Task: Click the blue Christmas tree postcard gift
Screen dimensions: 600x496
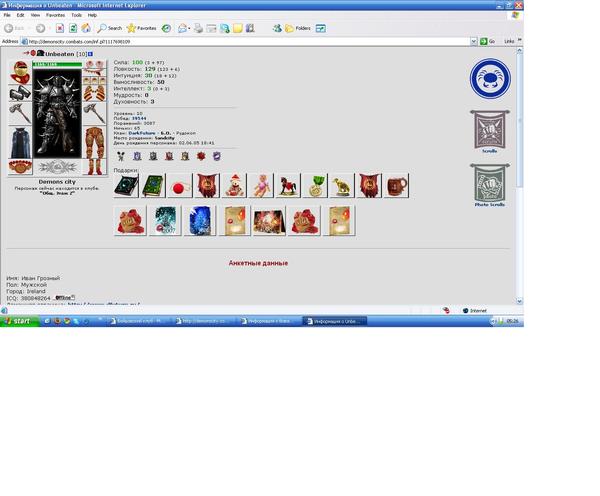Action: (200, 221)
